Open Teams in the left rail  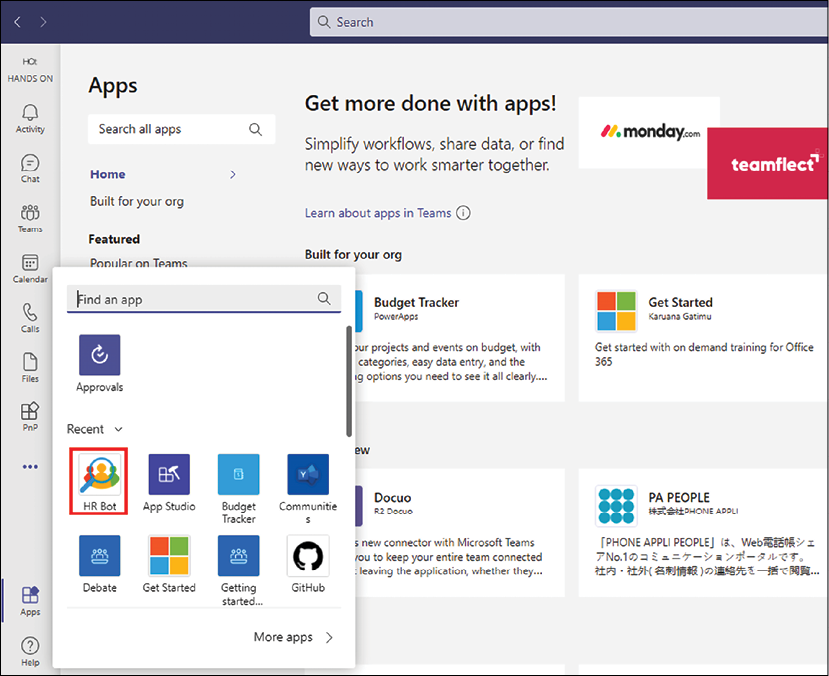pyautogui.click(x=30, y=218)
